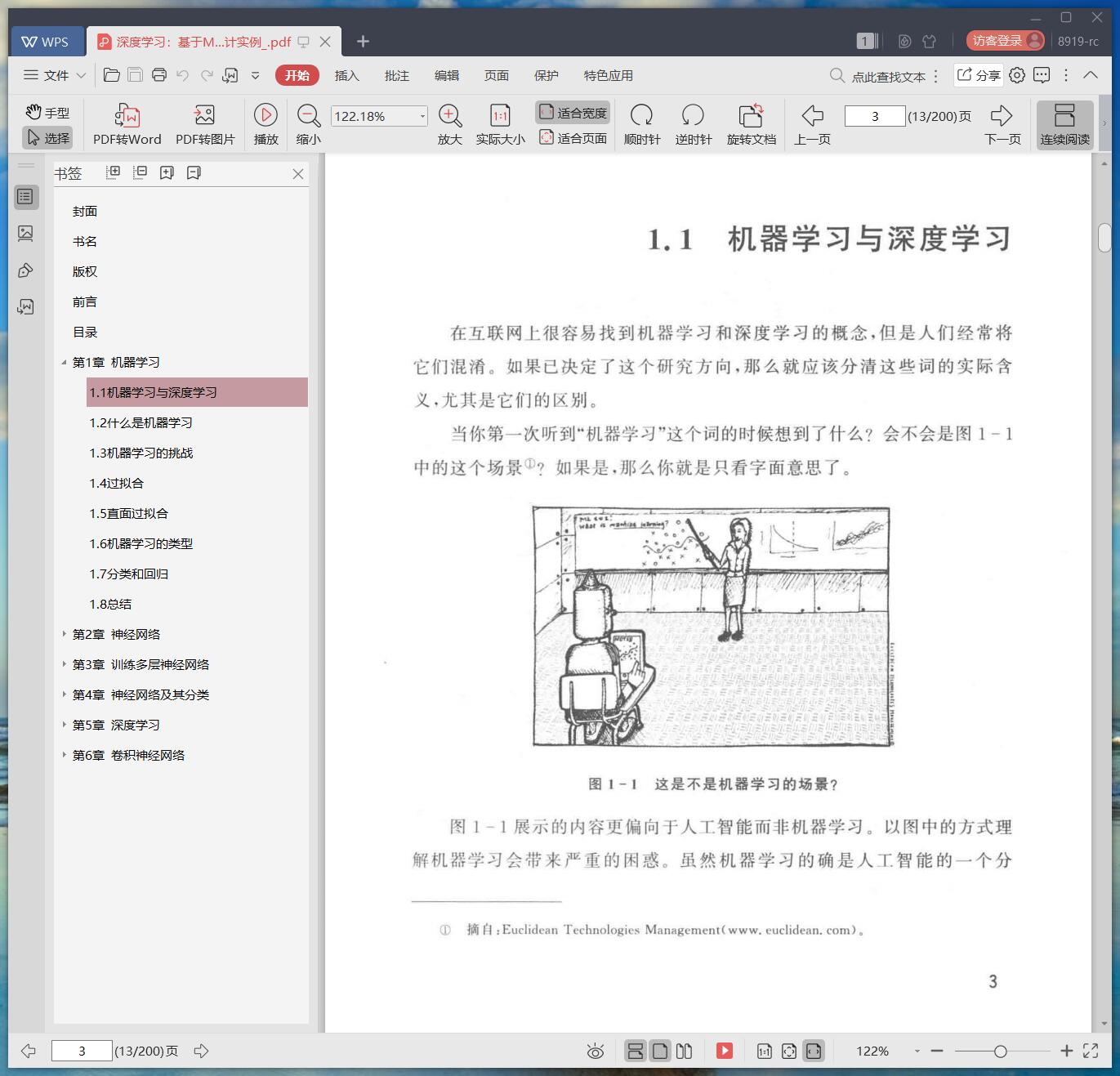1120x1076 pixels.
Task: Switch to the 保护 ribbon tab
Action: 546,75
